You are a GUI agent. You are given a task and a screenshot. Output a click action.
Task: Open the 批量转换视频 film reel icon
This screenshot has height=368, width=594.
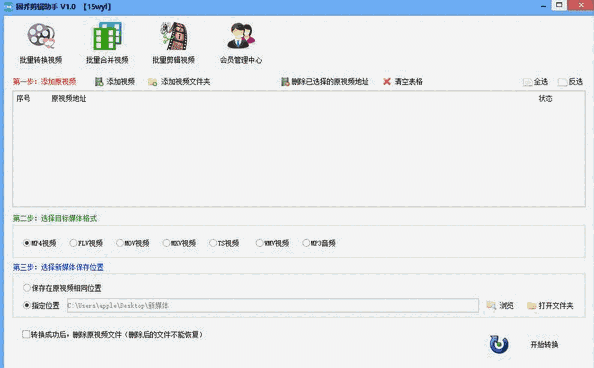(x=41, y=36)
